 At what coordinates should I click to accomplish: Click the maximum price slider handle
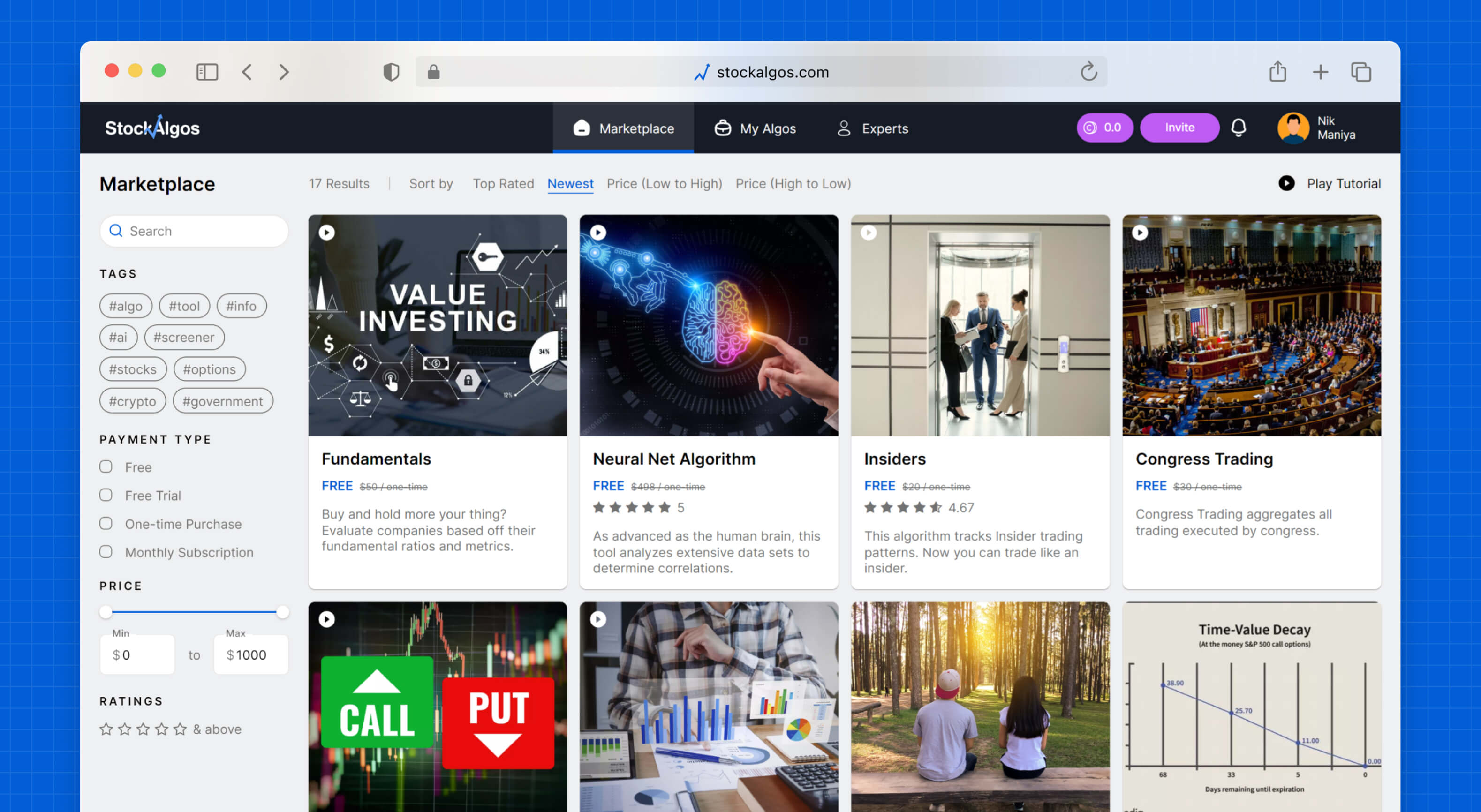tap(282, 612)
